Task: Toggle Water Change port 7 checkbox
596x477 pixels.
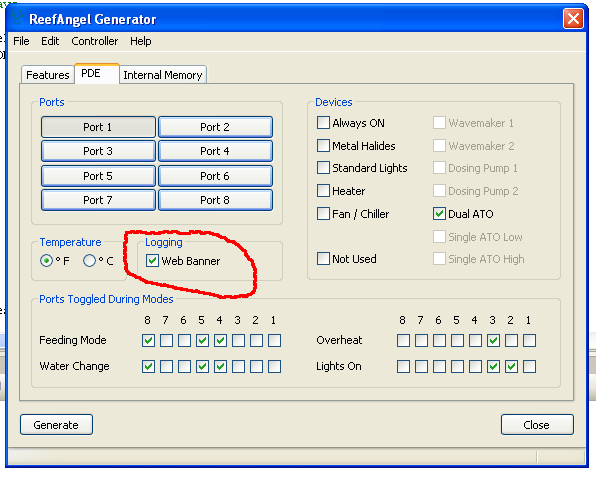Action: point(166,367)
